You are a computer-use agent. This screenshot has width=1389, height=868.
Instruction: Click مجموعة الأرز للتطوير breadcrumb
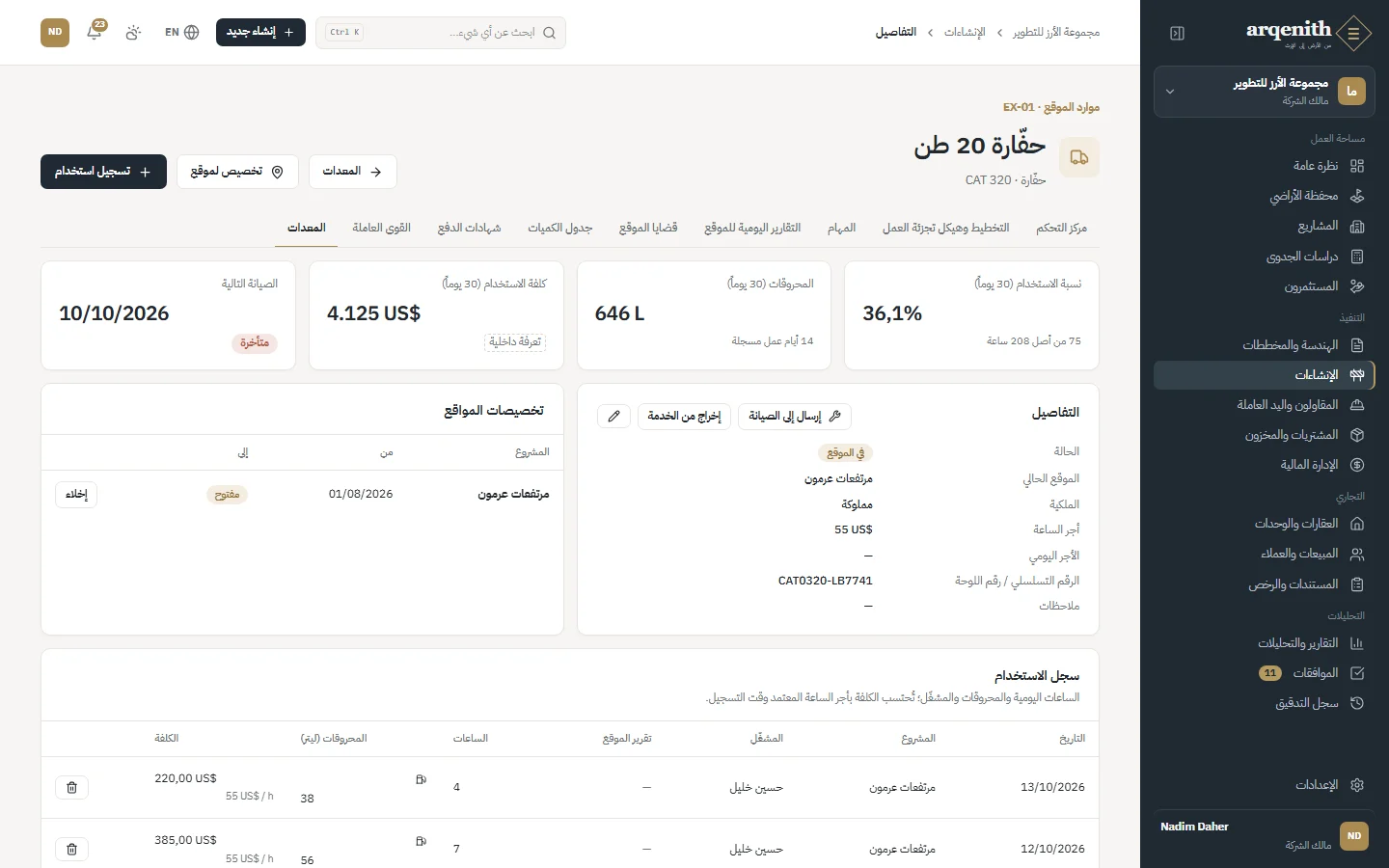1056,32
